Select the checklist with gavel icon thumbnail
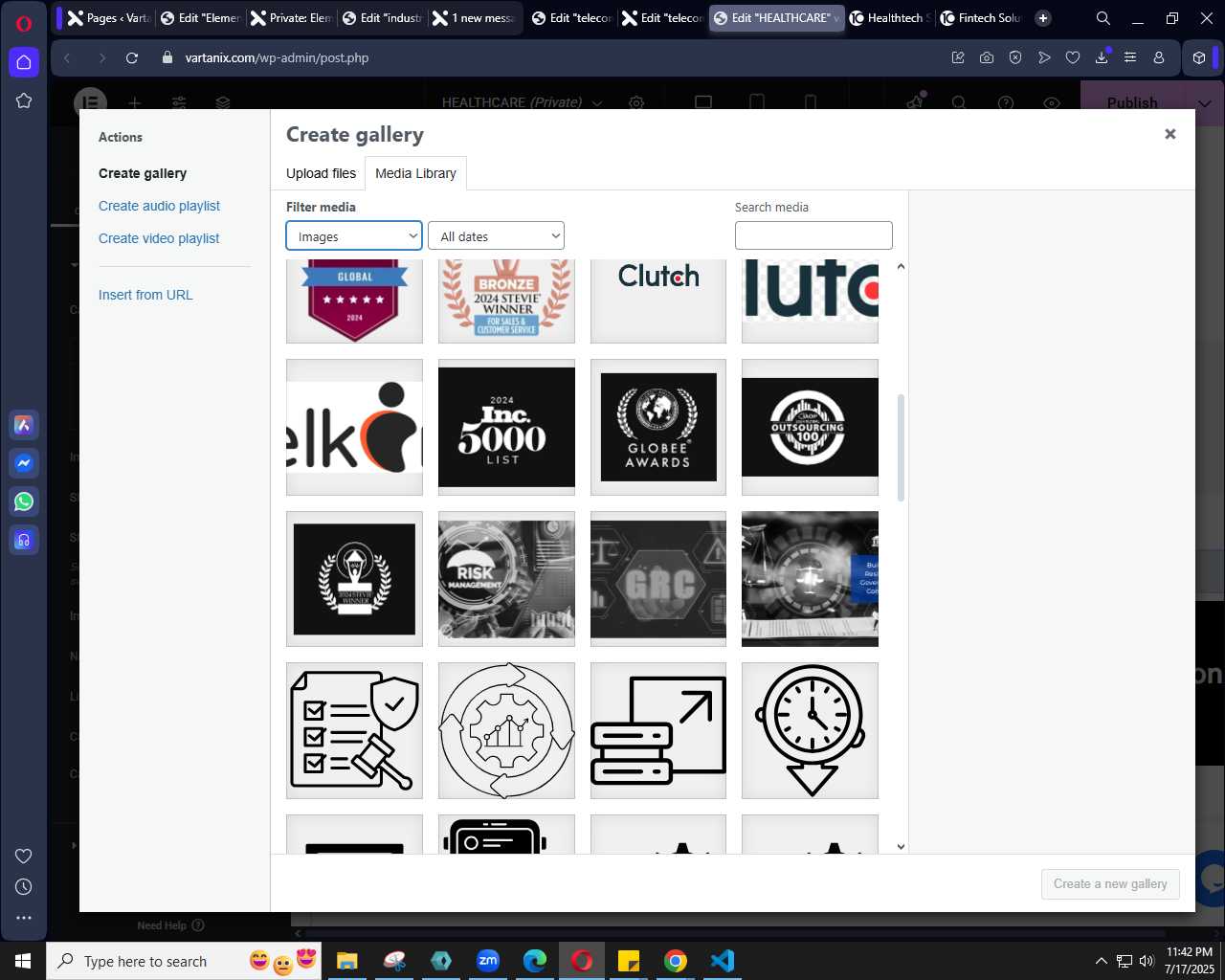This screenshot has height=980, width=1225. tap(354, 730)
